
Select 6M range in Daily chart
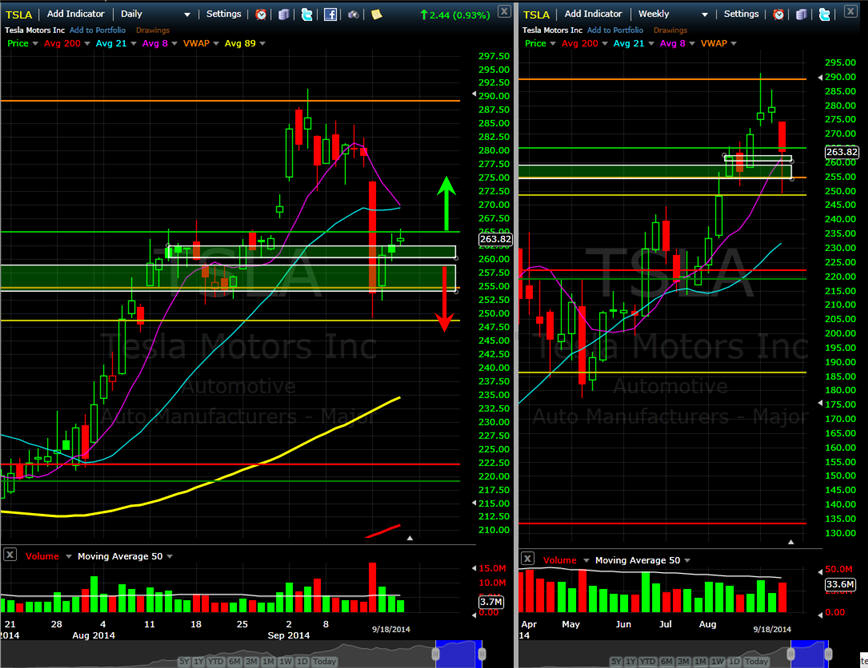[x=235, y=661]
